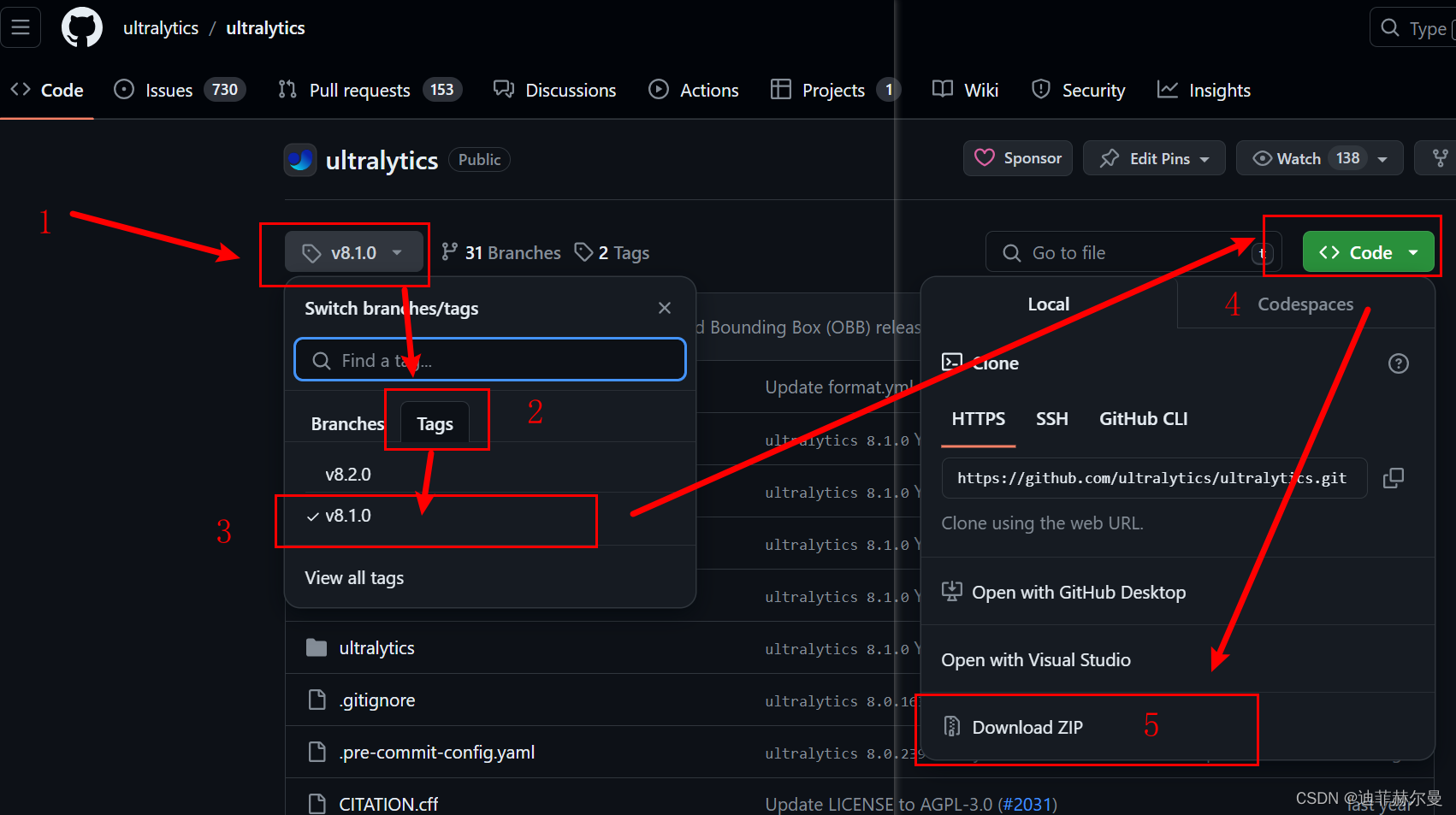Switch to the Tags tab in popup

coord(435,423)
